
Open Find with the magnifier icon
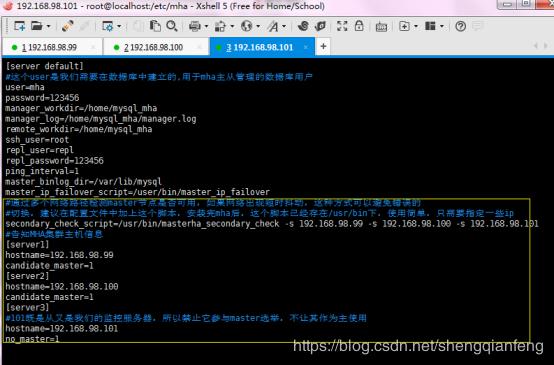[172, 26]
